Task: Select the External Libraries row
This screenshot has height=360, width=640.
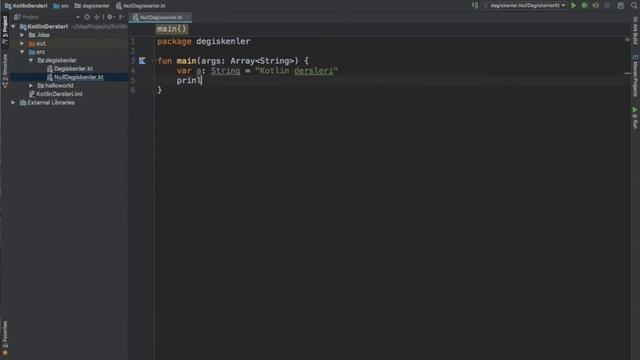Action: coord(47,102)
